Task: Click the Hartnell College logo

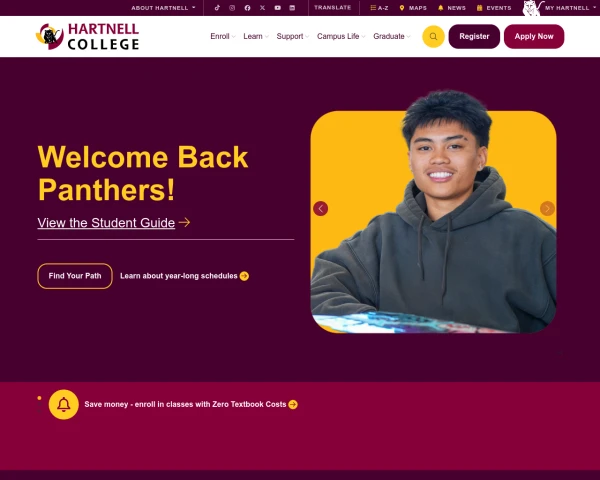Action: pos(88,36)
